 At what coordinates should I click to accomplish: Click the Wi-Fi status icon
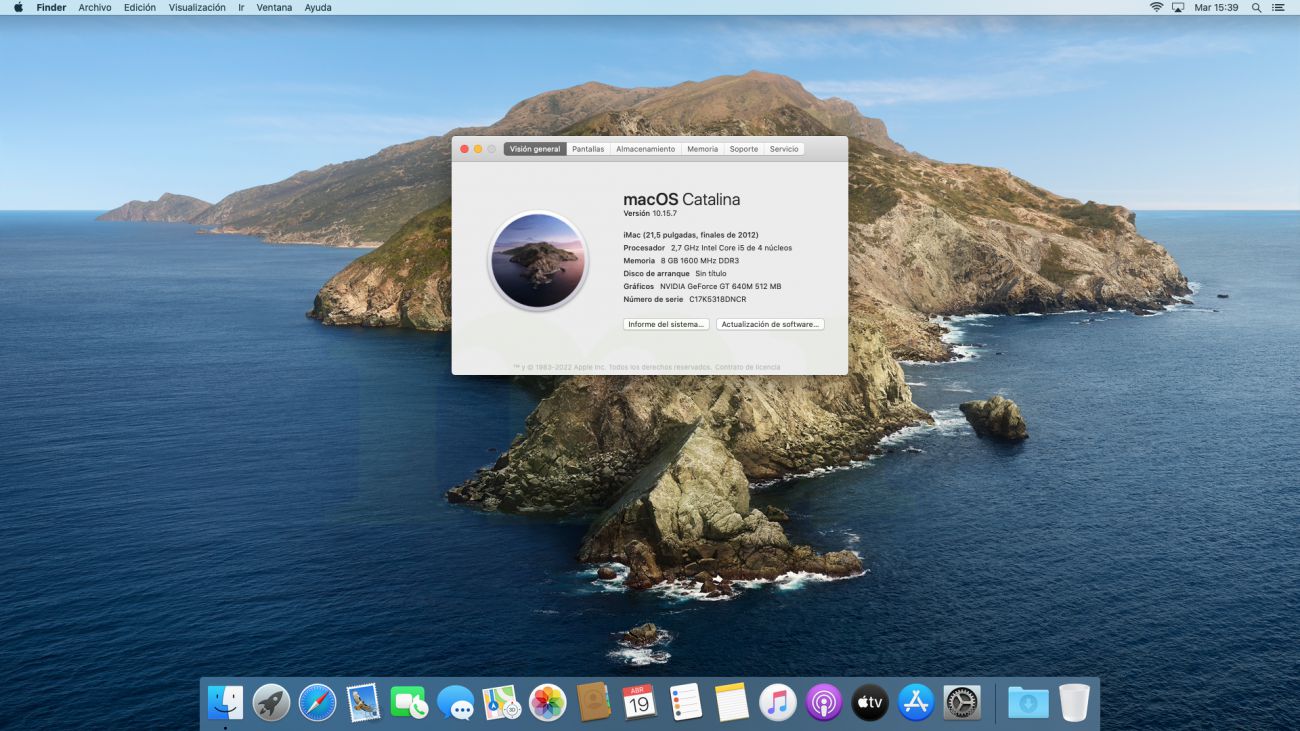pos(1156,7)
